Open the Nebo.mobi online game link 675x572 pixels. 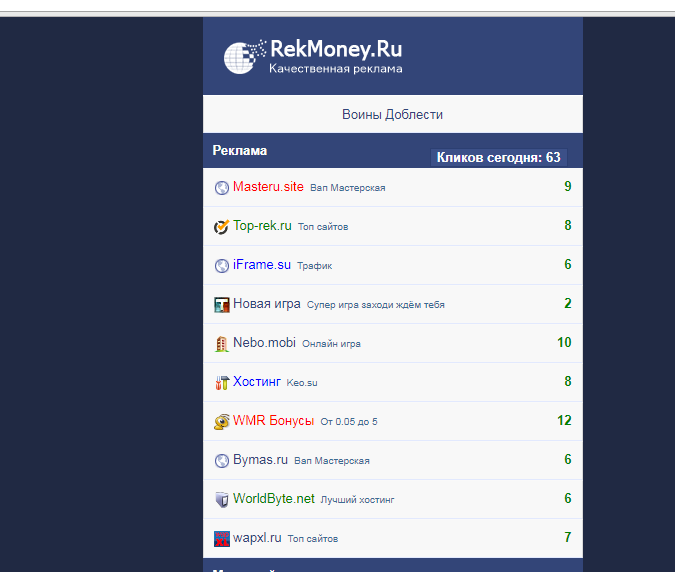click(x=264, y=343)
